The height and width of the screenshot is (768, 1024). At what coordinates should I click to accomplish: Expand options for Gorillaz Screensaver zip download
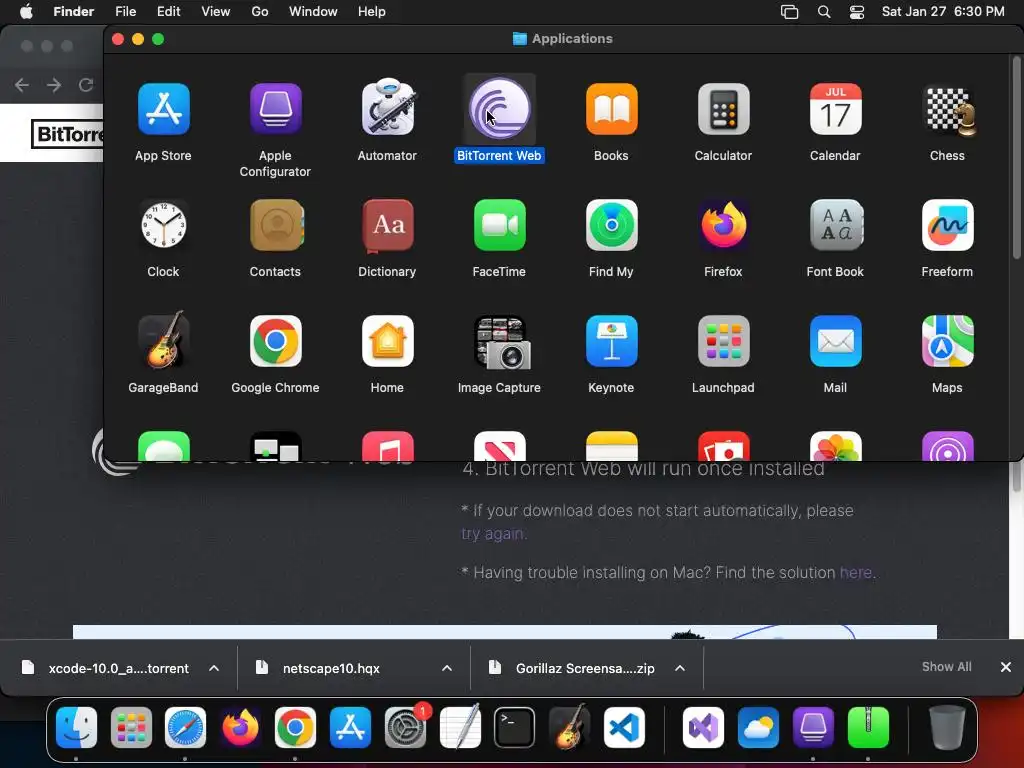pos(680,668)
